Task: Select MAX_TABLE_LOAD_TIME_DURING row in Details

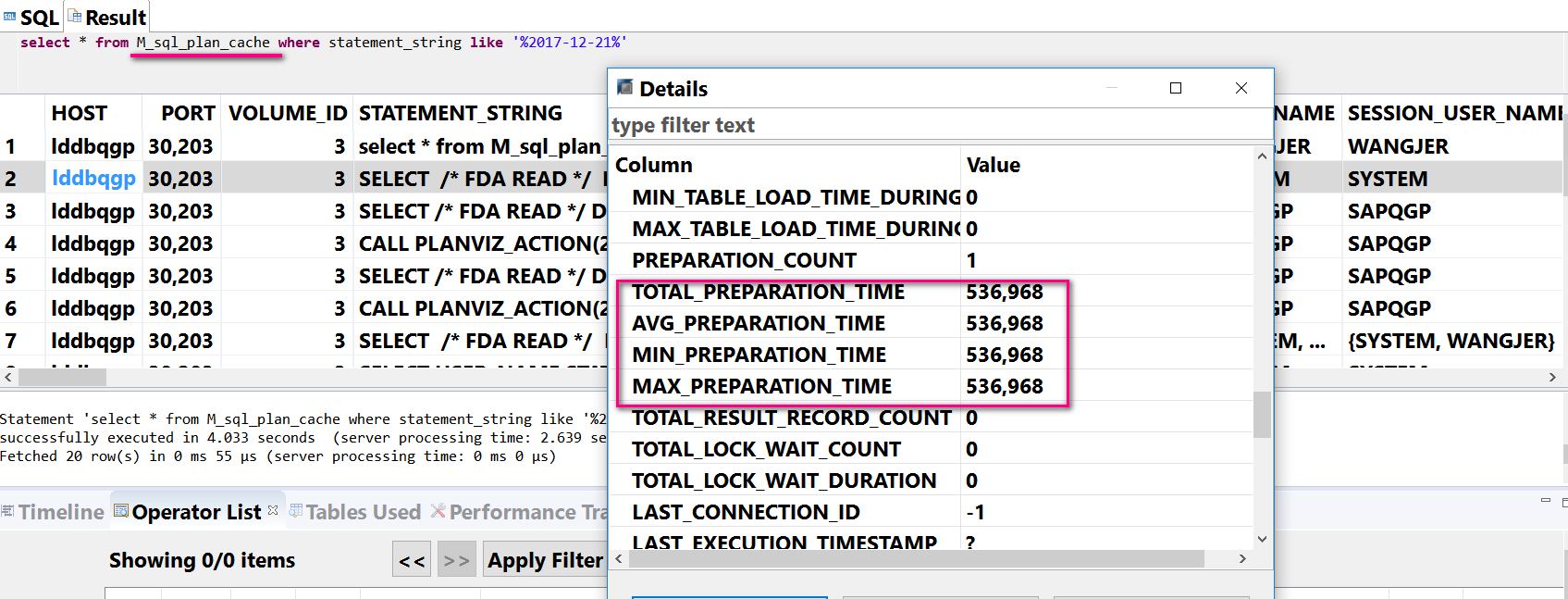Action: click(x=932, y=229)
